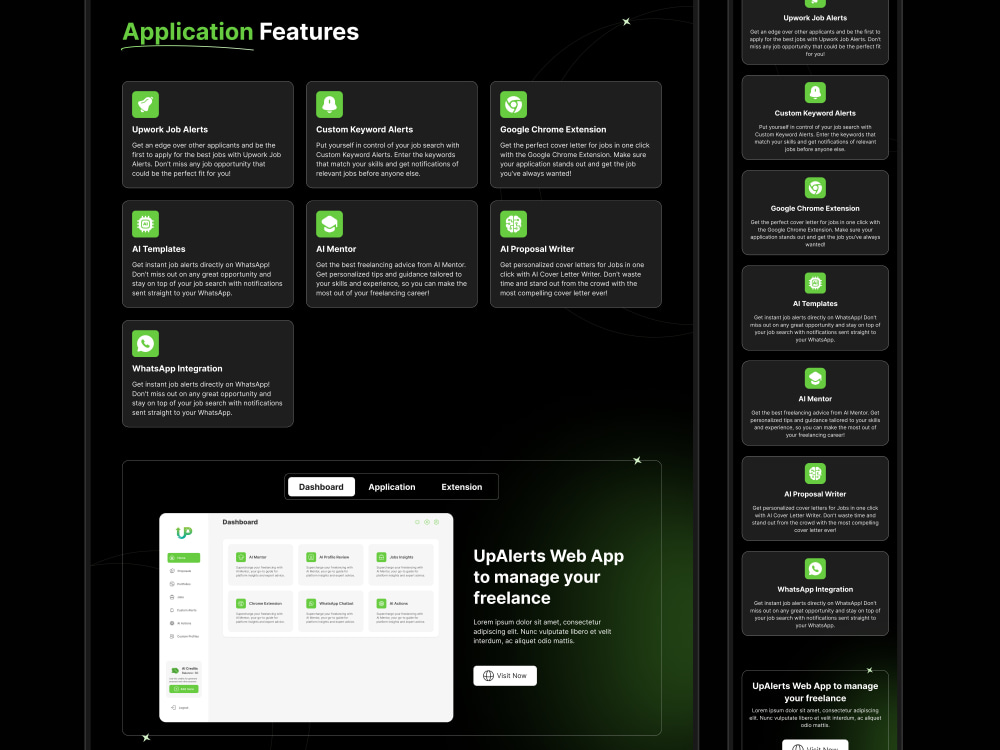This screenshot has height=750, width=1000.
Task: Click the 'Google Chrome Extension' title in mobile layout
Action: (x=815, y=209)
